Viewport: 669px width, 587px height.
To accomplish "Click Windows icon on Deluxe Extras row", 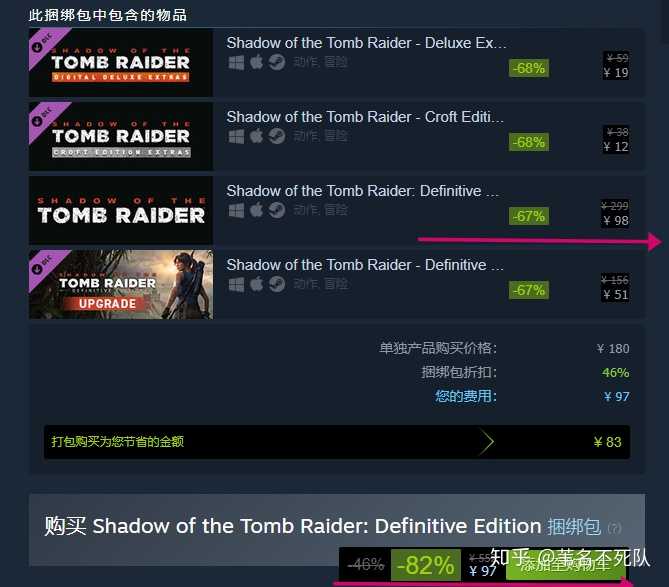I will (x=236, y=63).
